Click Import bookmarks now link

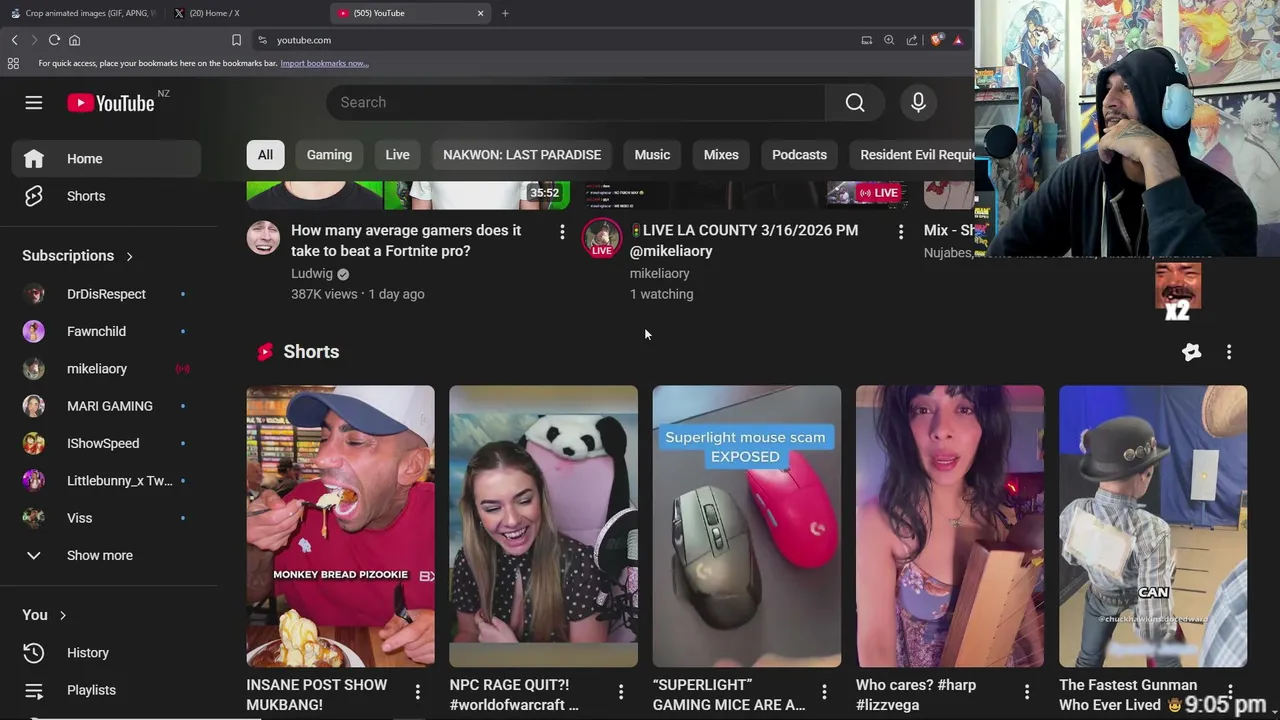(324, 63)
